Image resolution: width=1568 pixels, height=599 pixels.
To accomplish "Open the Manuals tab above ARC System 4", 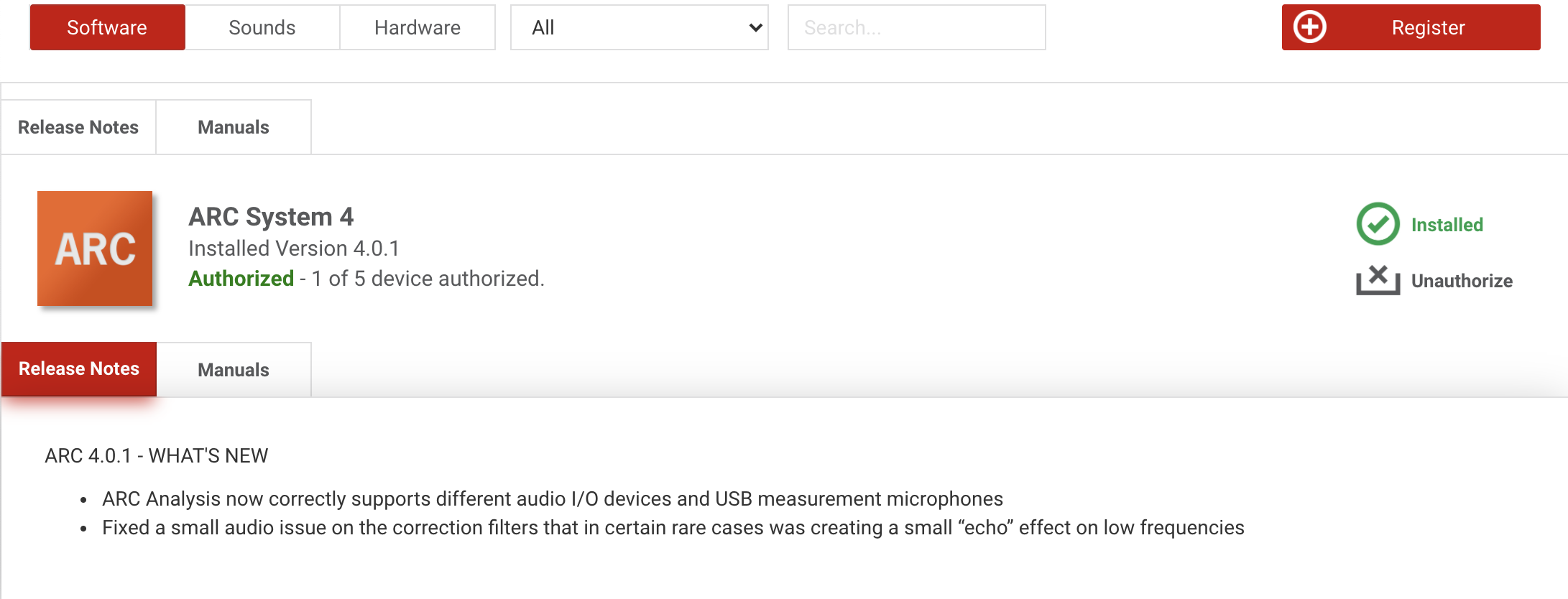I will click(x=234, y=127).
